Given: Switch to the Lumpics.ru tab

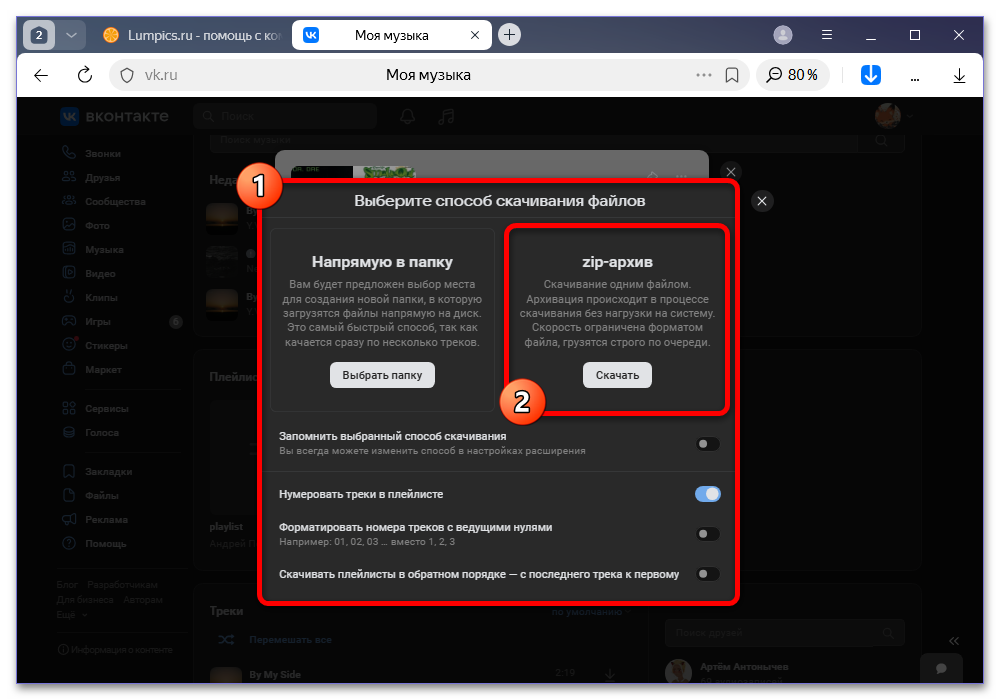Looking at the screenshot, I should tap(192, 35).
